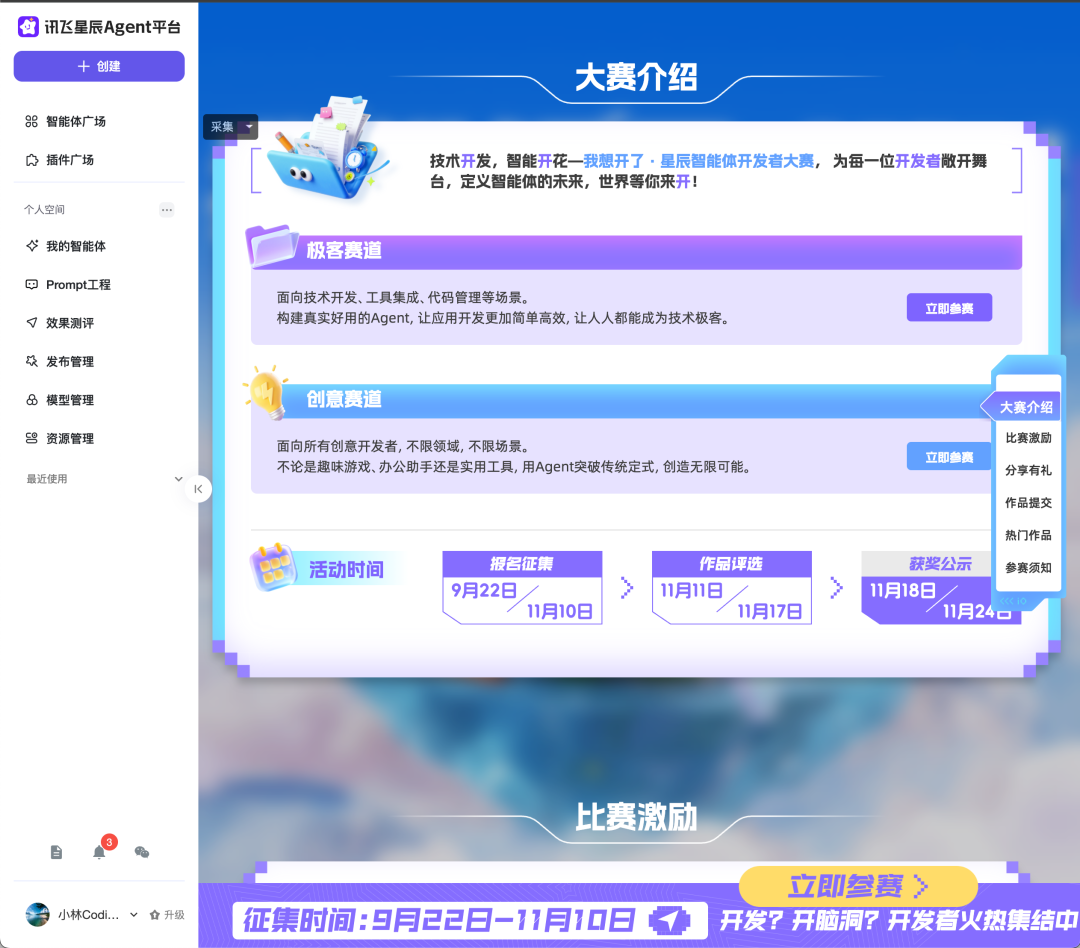Screen dimensions: 1080x948
Task: Jump to 作品提交 in floating nav
Action: (x=1028, y=503)
